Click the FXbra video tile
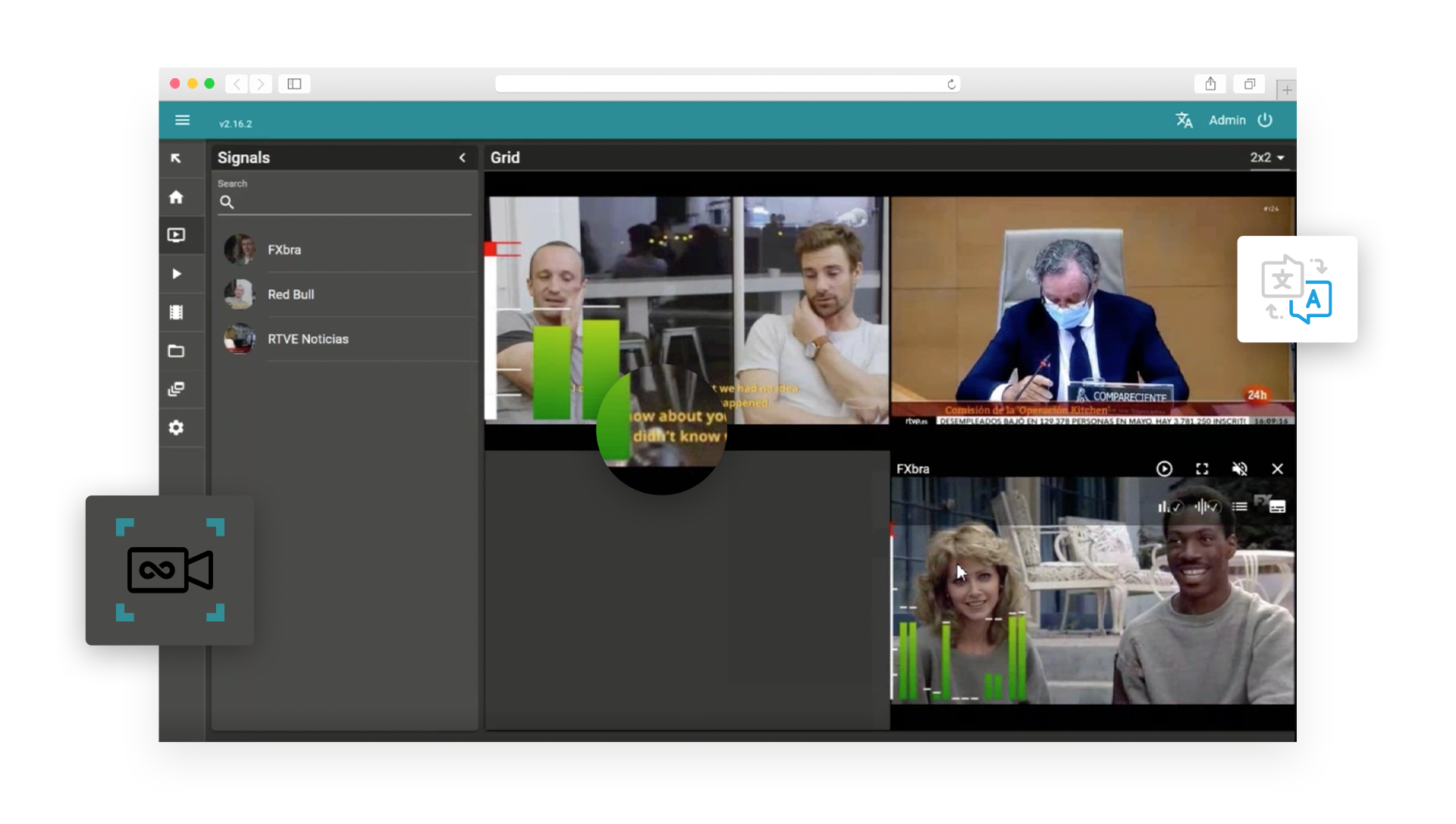This screenshot has width=1456, height=824. coord(1093,590)
